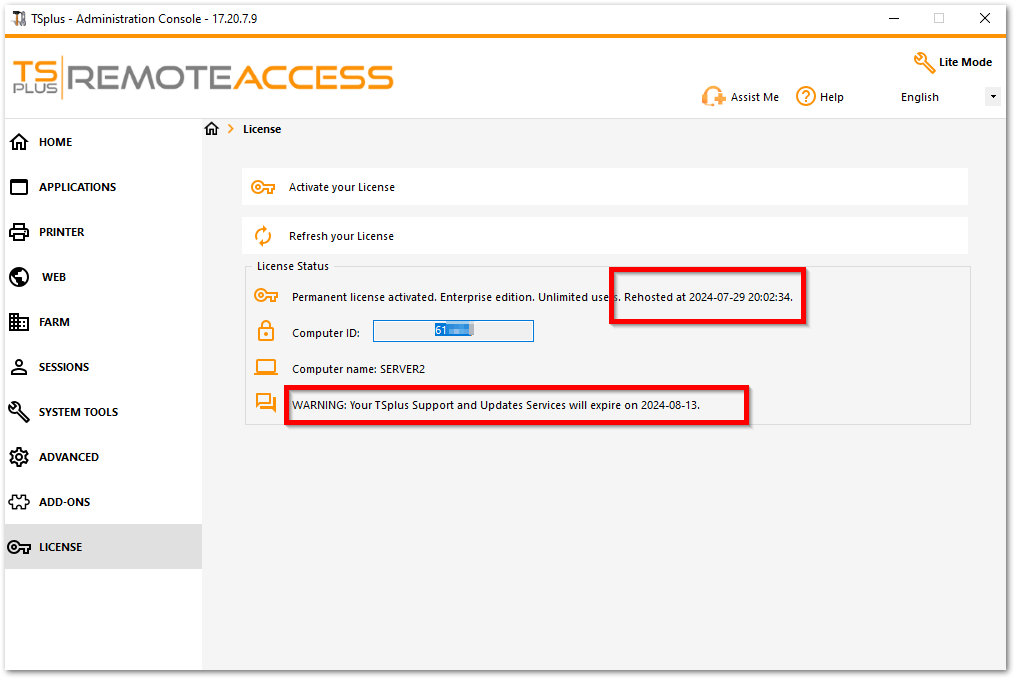This screenshot has height=679, width=1015.
Task: Click the Applications window icon
Action: [19, 187]
